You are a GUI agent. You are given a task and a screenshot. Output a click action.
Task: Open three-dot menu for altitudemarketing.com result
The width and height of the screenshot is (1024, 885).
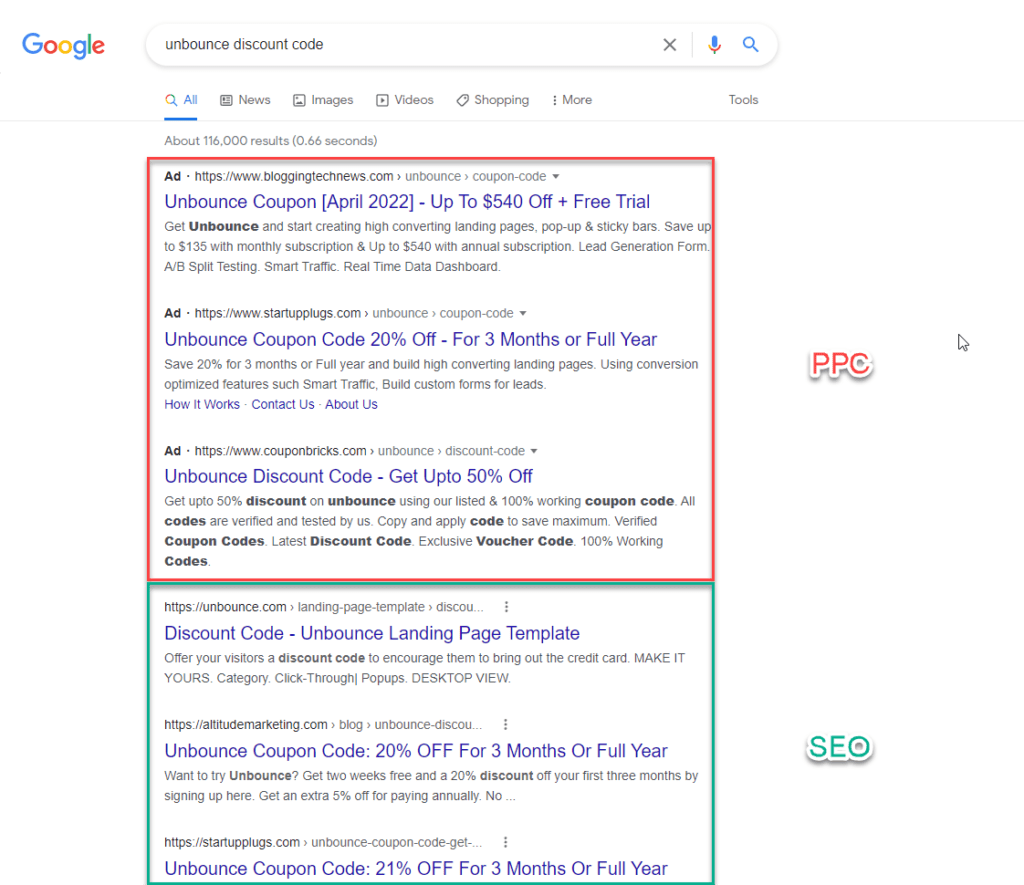coord(505,724)
